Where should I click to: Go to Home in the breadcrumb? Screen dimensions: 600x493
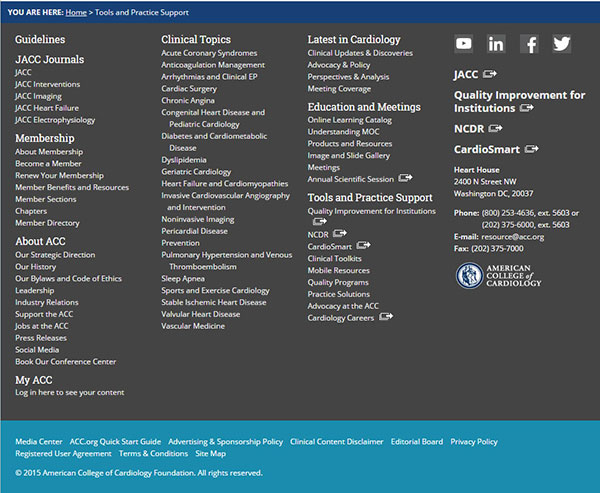76,12
